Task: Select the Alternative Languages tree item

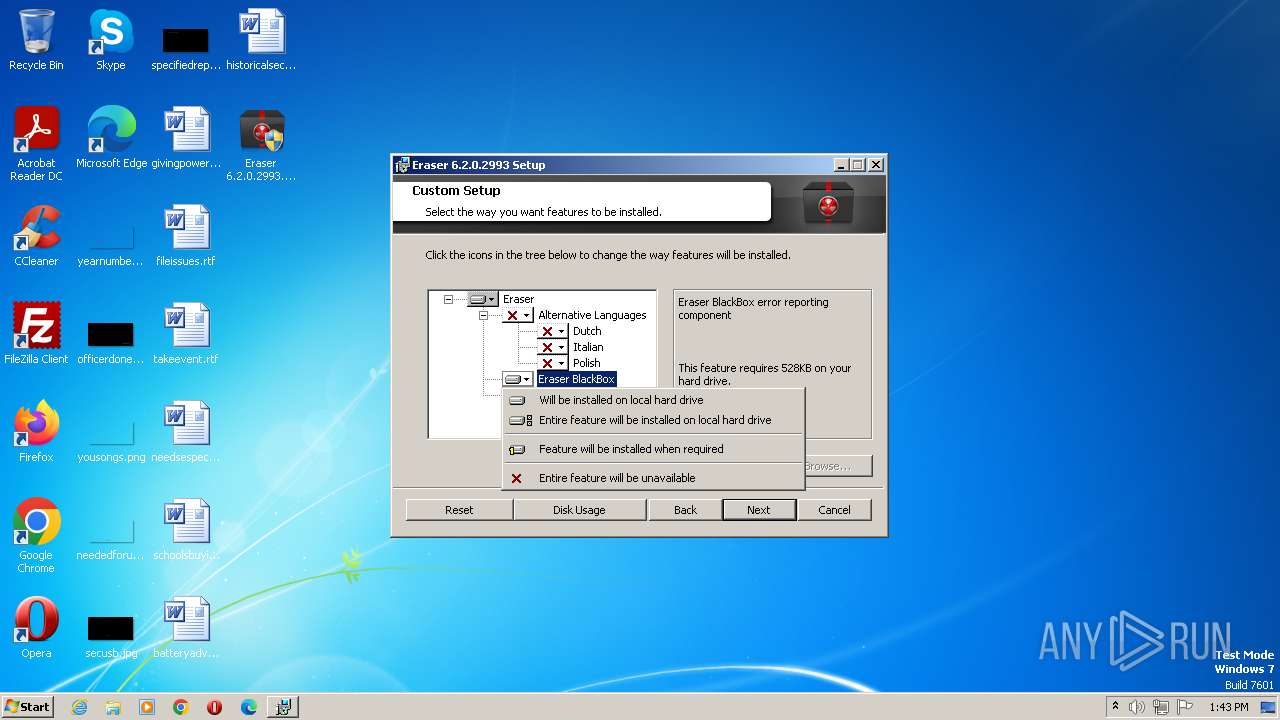Action: [592, 315]
